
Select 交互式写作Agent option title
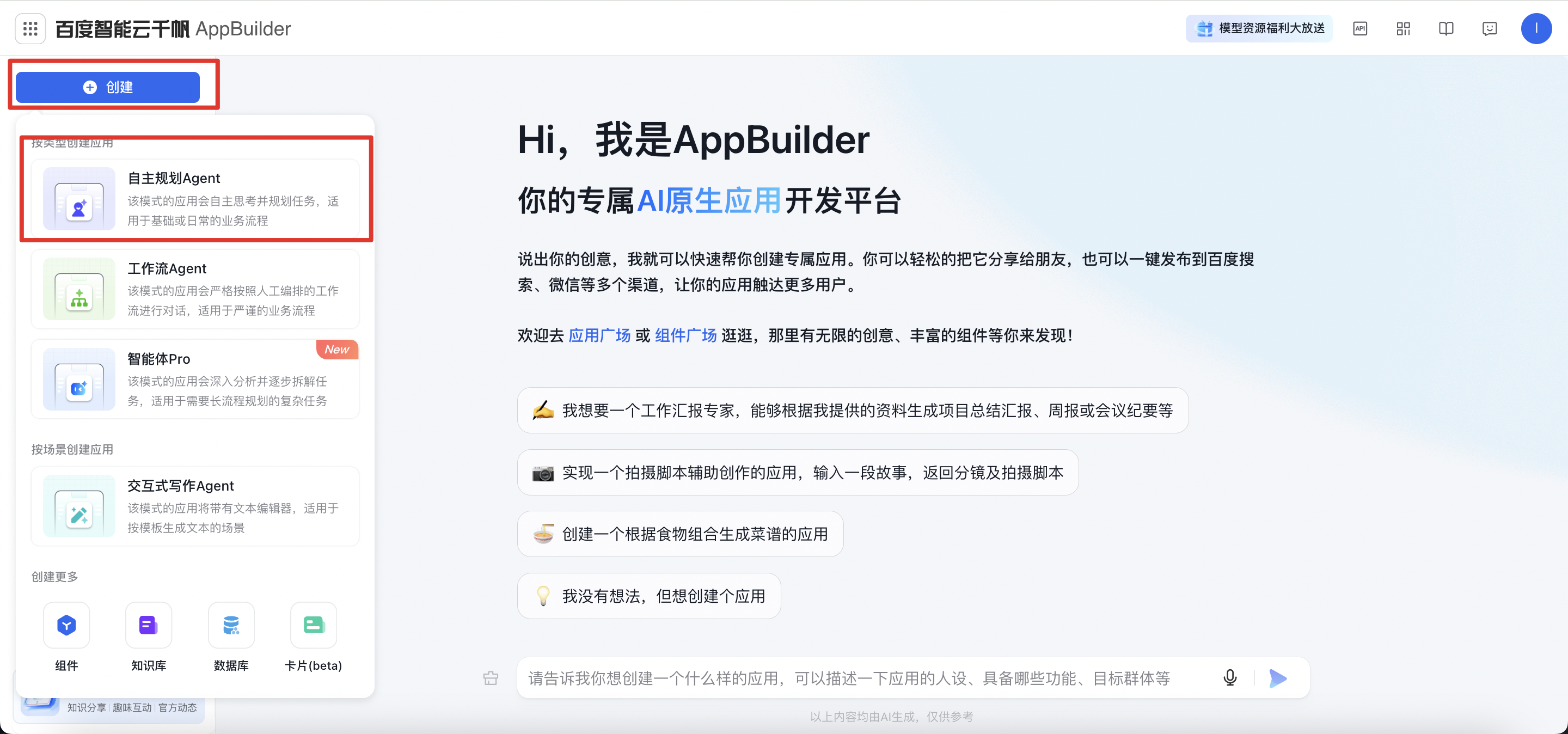(180, 486)
